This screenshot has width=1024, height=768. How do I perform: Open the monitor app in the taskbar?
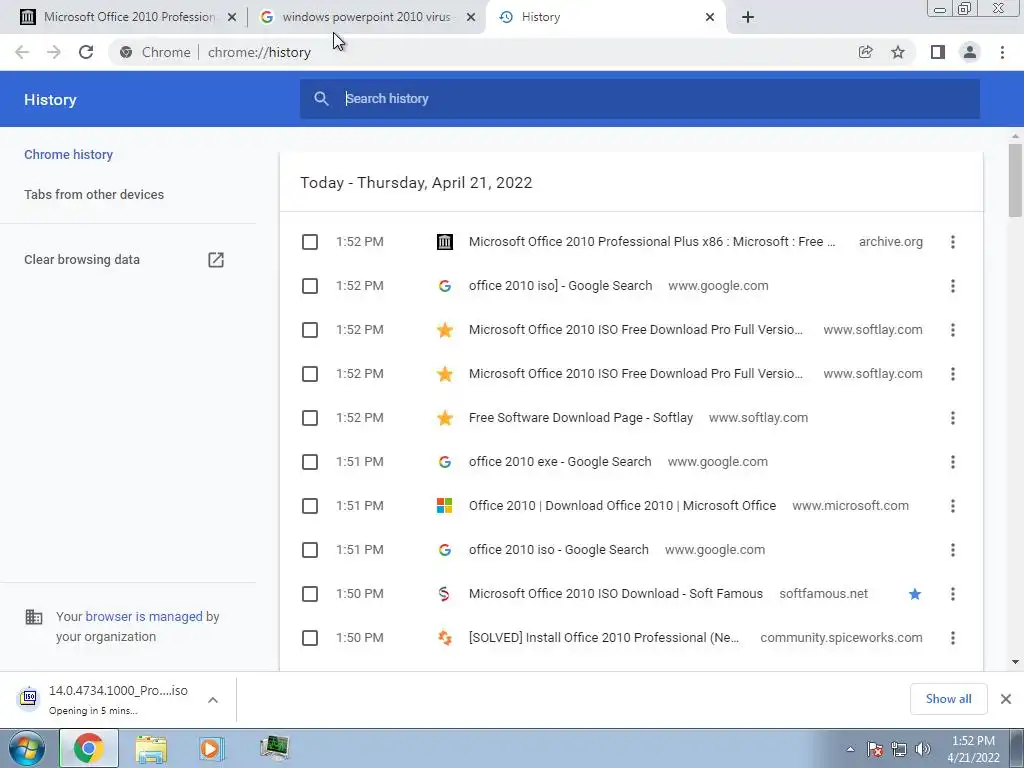point(274,748)
